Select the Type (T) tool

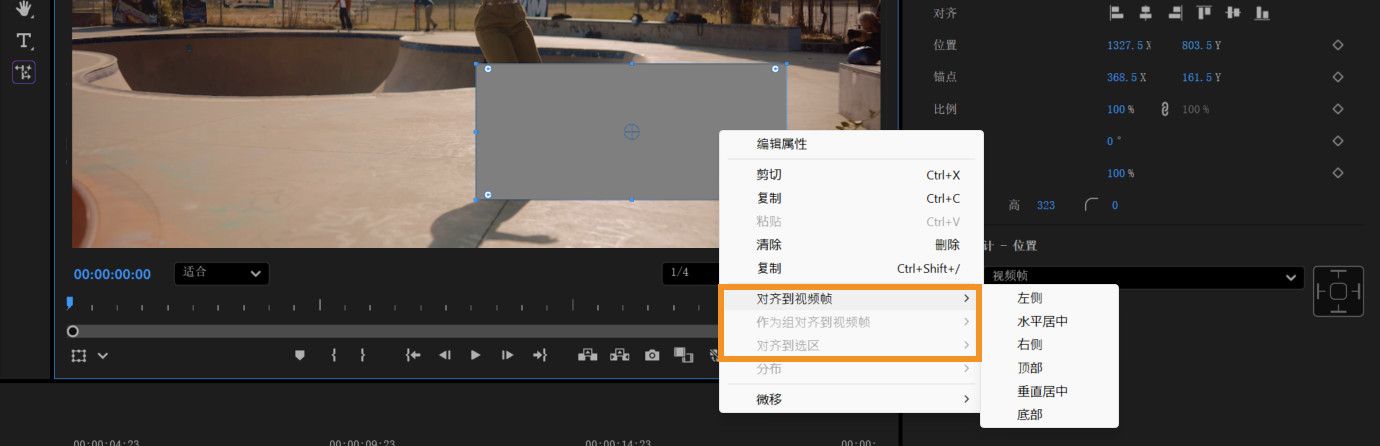[x=24, y=40]
